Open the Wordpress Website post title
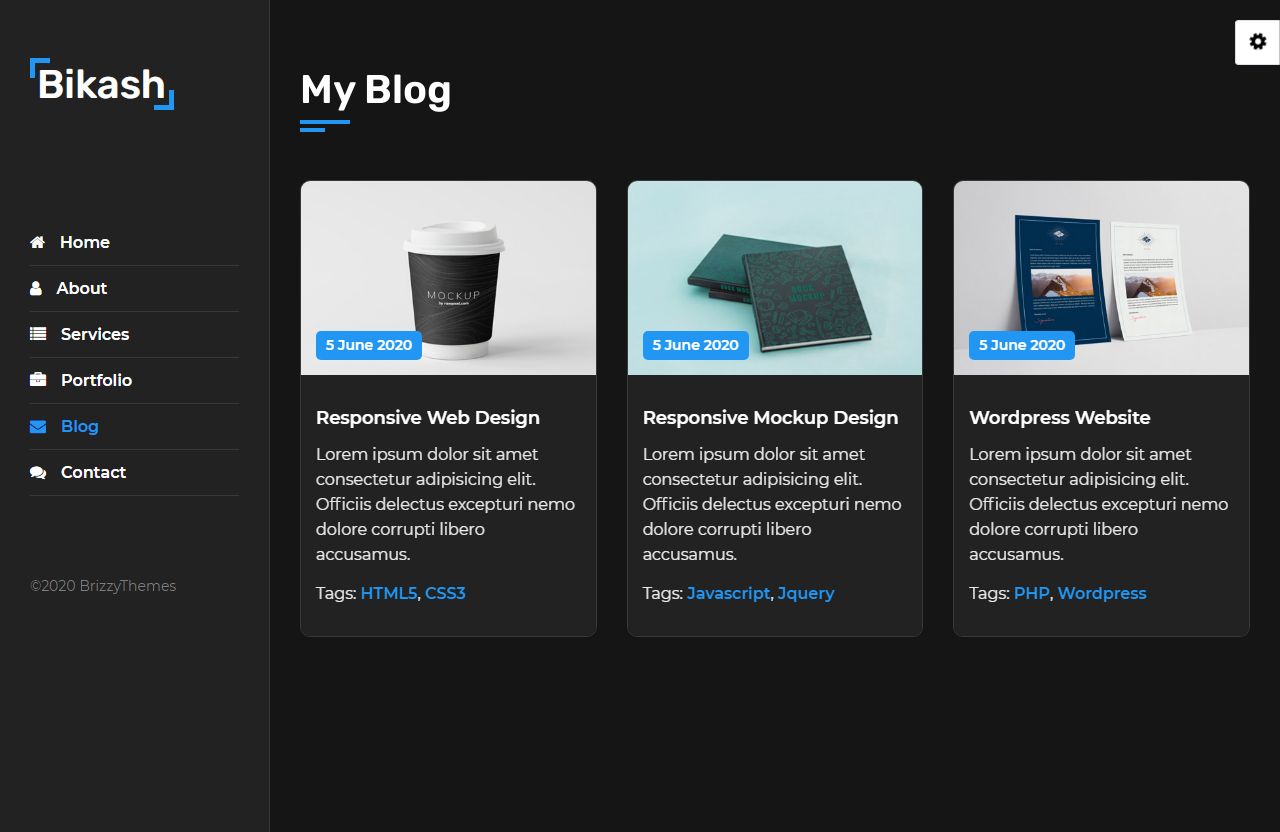 click(x=1060, y=417)
